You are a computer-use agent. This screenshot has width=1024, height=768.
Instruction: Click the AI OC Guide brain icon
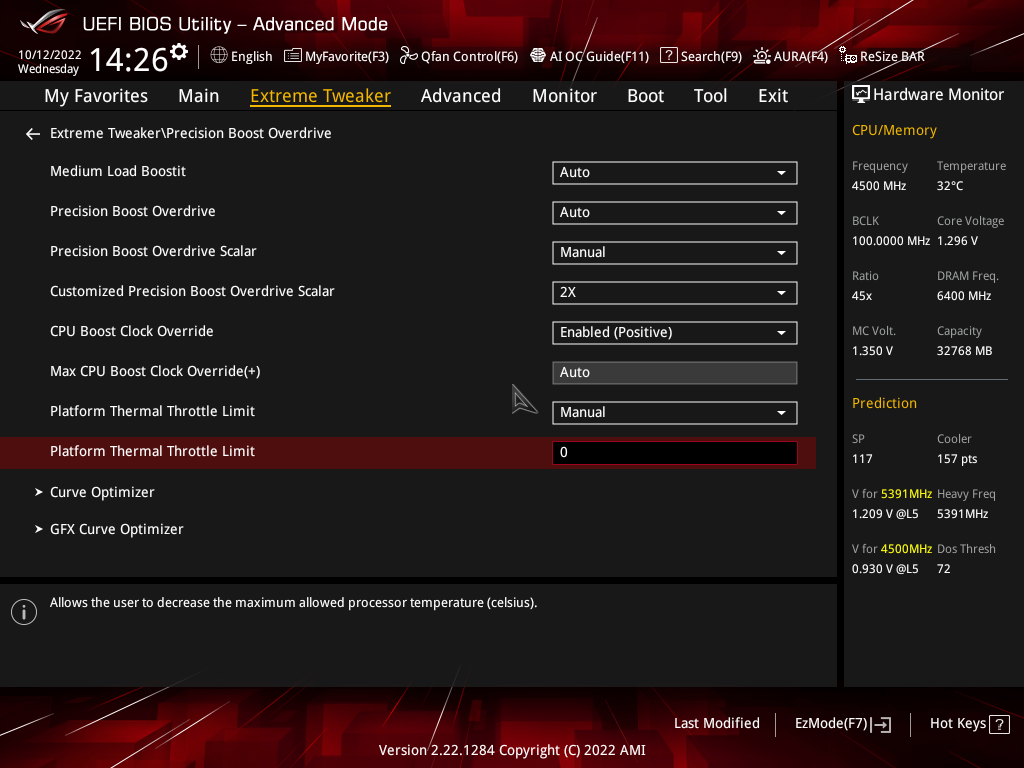[537, 56]
